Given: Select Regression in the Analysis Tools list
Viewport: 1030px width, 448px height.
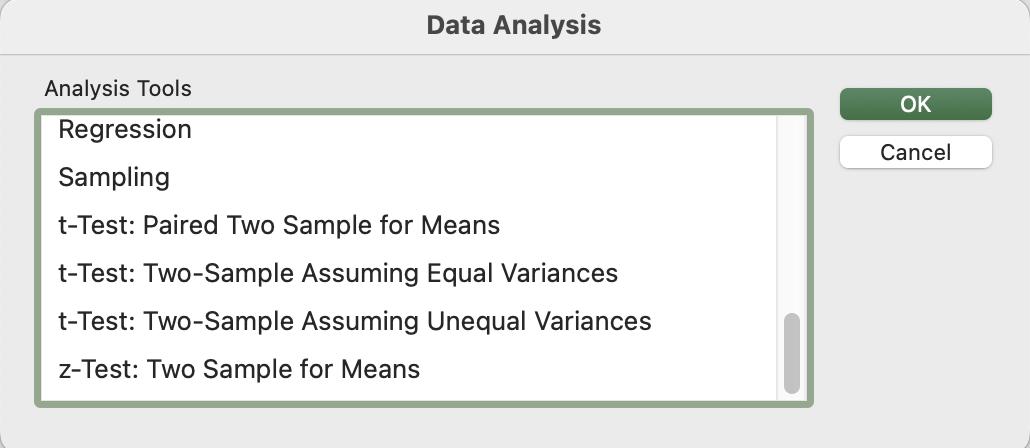Looking at the screenshot, I should [409, 129].
